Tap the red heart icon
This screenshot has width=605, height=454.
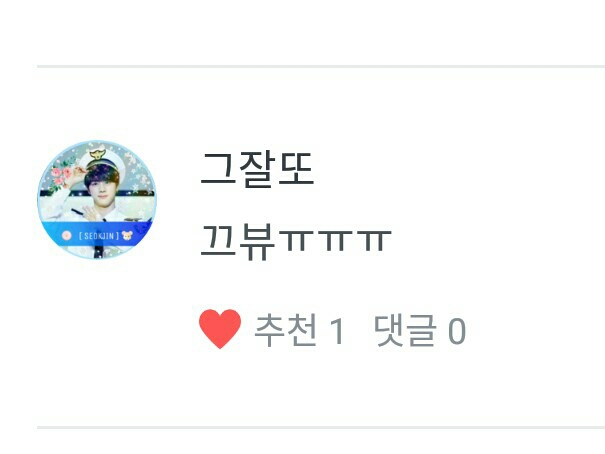pyautogui.click(x=220, y=329)
